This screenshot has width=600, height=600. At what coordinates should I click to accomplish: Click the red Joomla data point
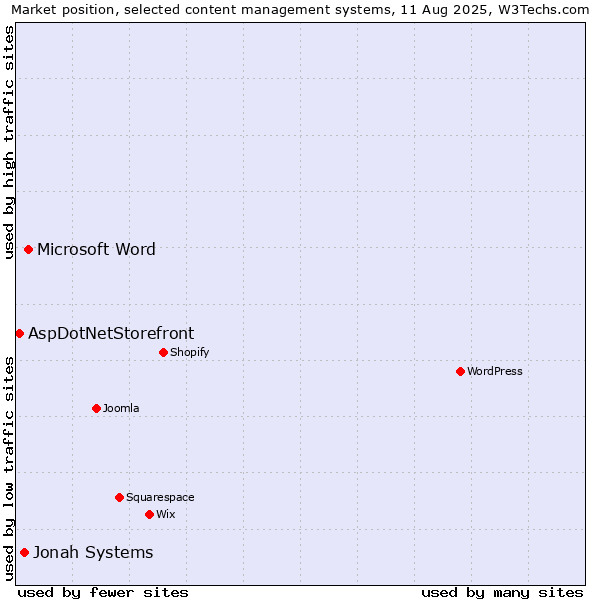(x=96, y=408)
